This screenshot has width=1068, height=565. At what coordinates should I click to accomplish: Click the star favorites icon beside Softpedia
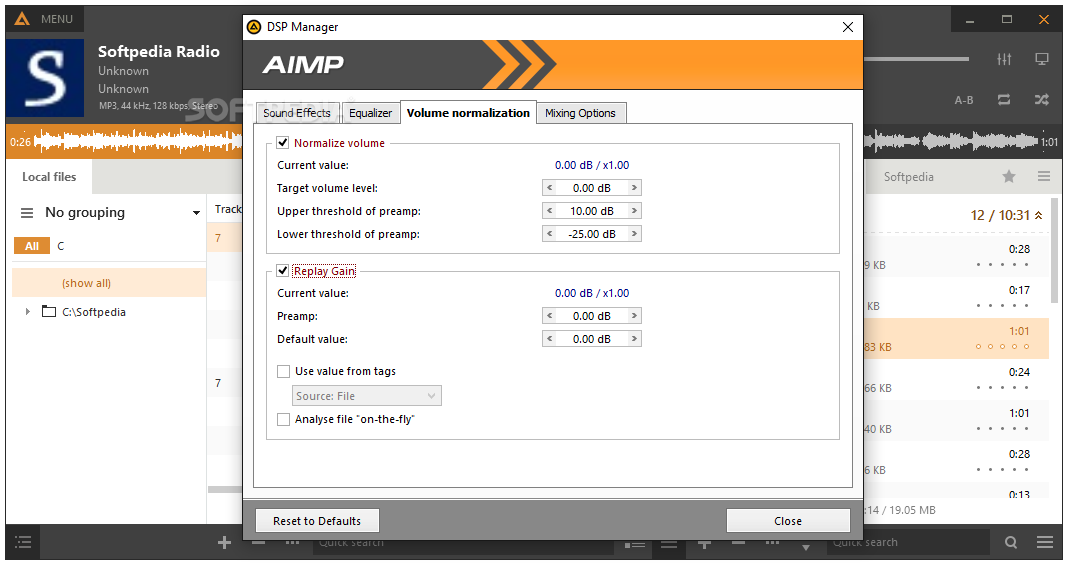(1009, 176)
